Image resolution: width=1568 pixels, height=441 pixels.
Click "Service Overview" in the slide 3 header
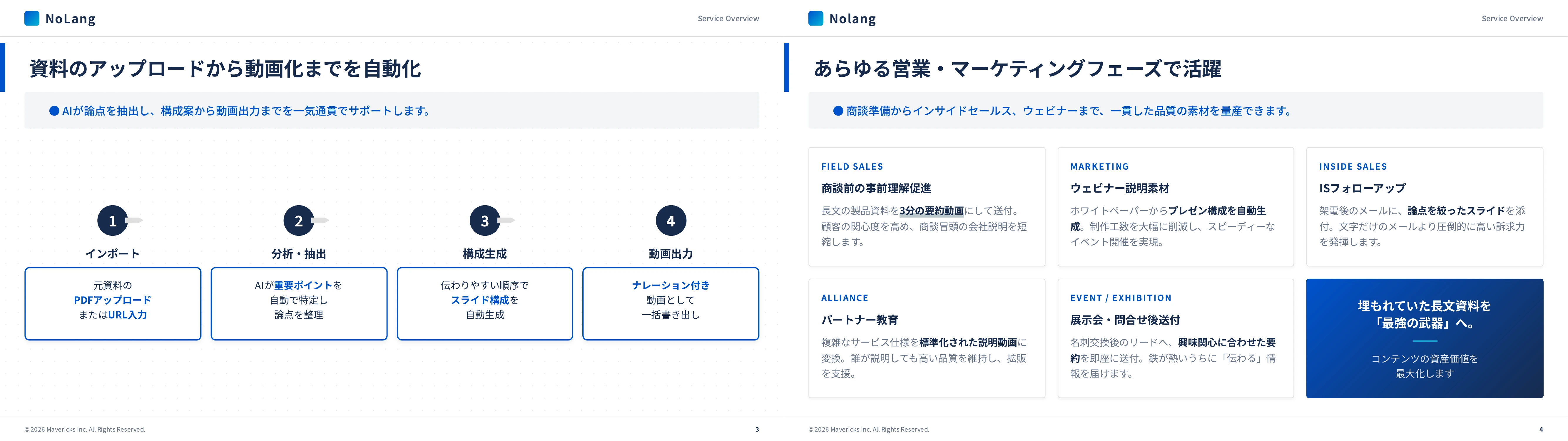(x=728, y=19)
